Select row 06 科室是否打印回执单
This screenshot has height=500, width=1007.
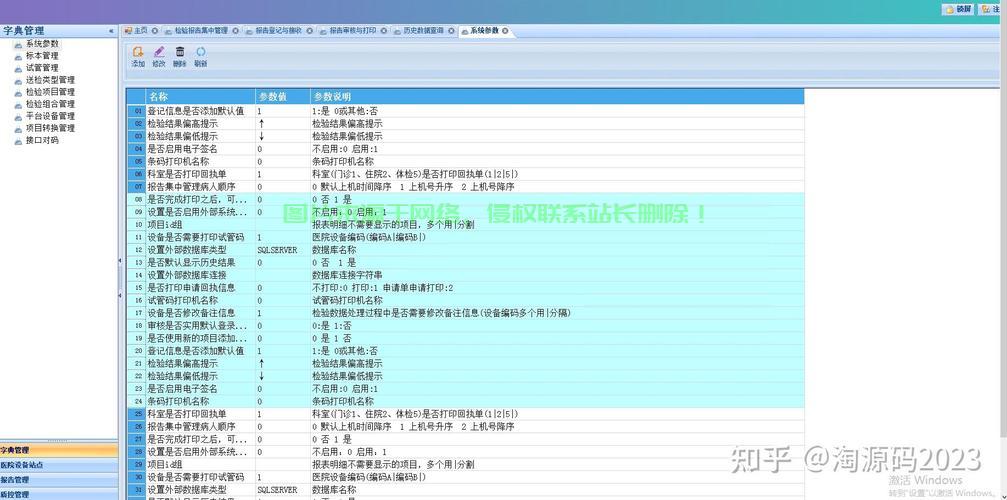click(465, 175)
